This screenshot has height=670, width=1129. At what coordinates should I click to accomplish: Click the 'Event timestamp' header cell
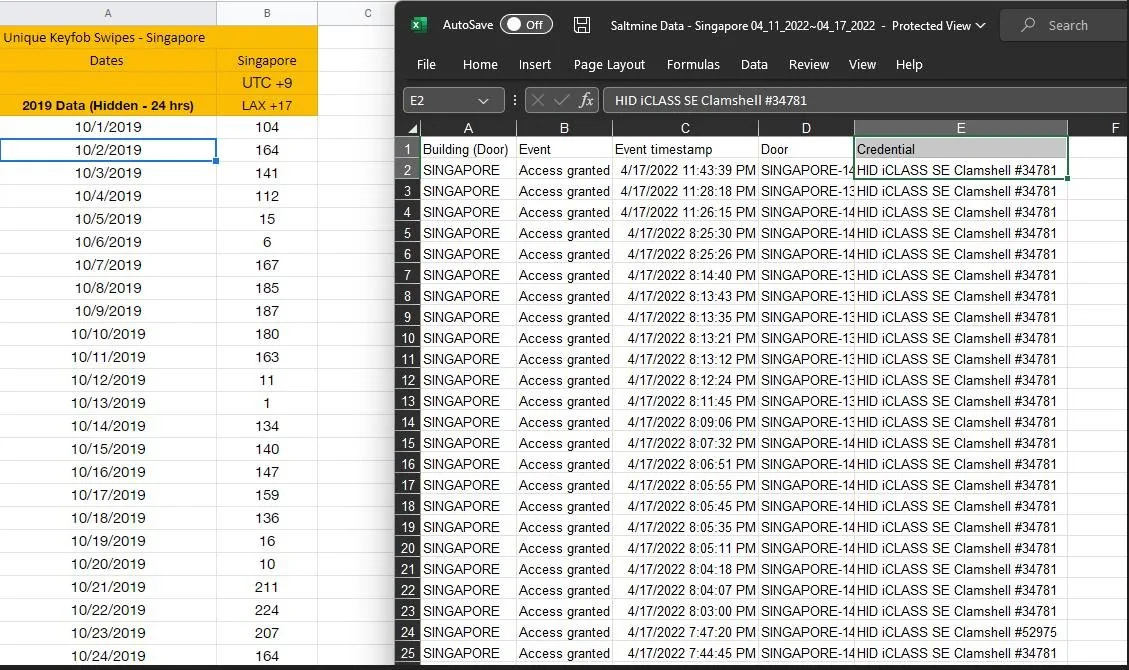pos(685,149)
